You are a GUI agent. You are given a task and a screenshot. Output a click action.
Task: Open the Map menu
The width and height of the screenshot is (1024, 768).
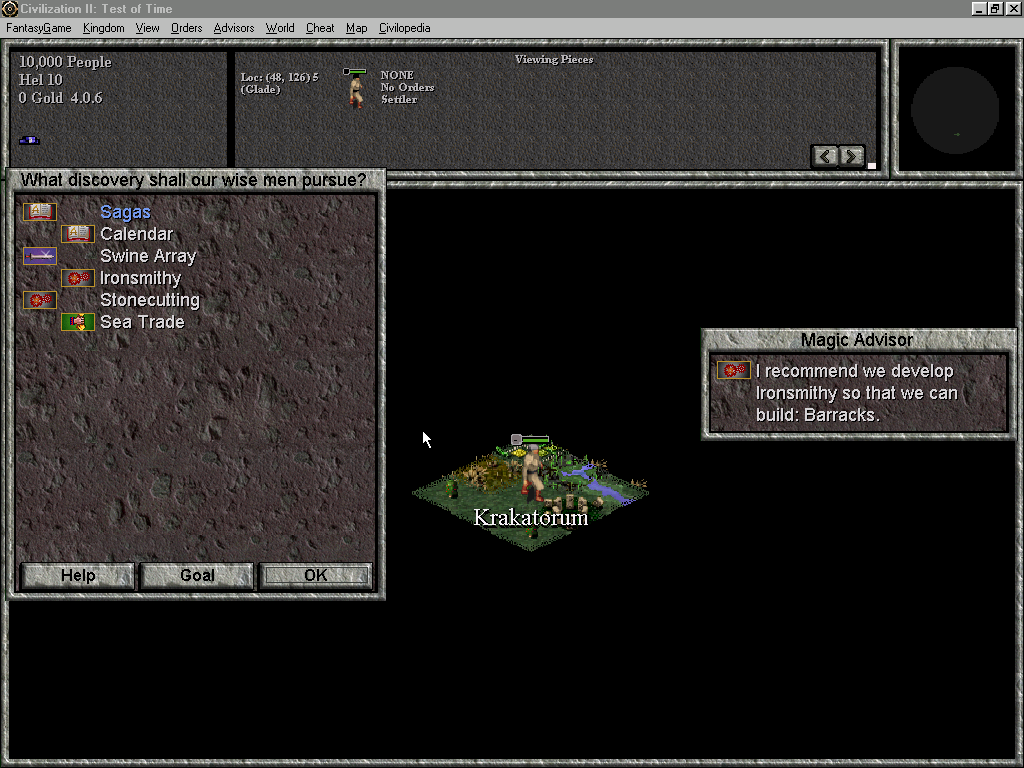pos(356,28)
